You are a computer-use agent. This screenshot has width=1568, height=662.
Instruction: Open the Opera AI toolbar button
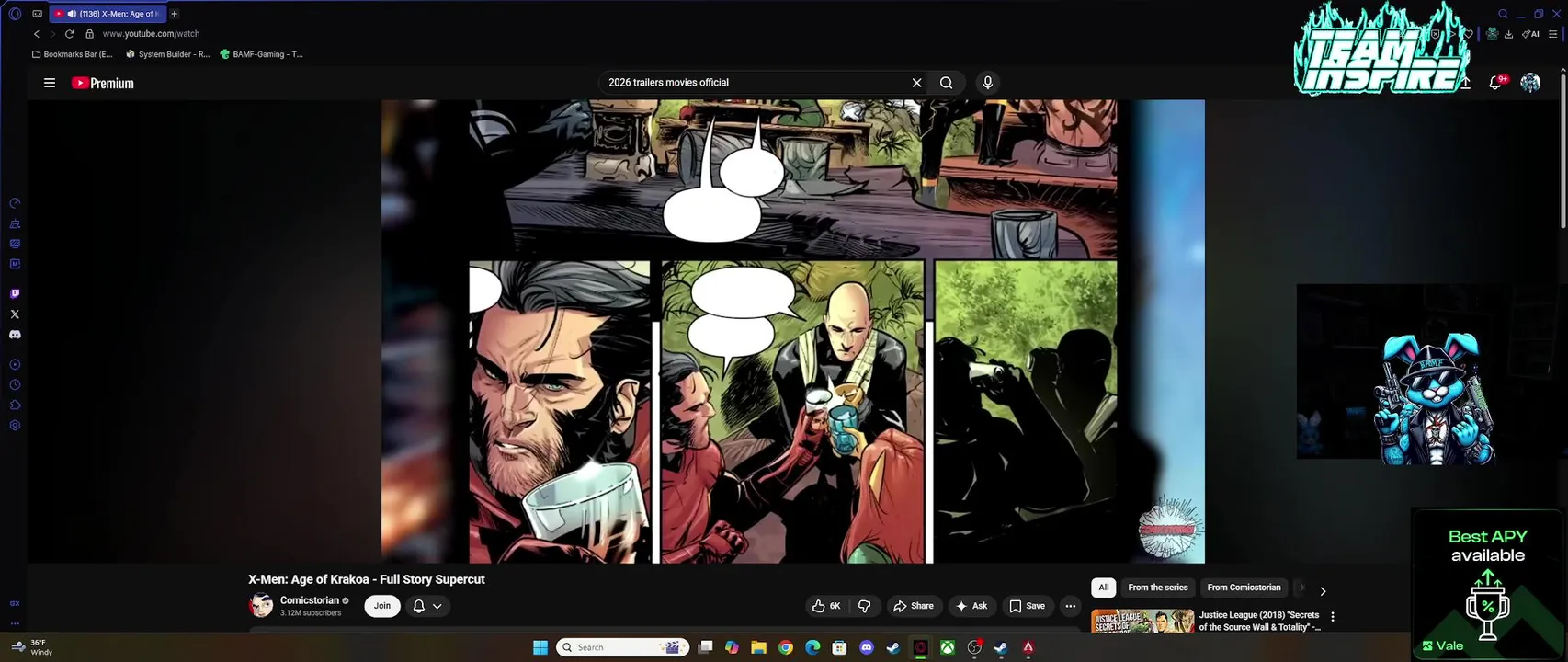tap(1531, 34)
